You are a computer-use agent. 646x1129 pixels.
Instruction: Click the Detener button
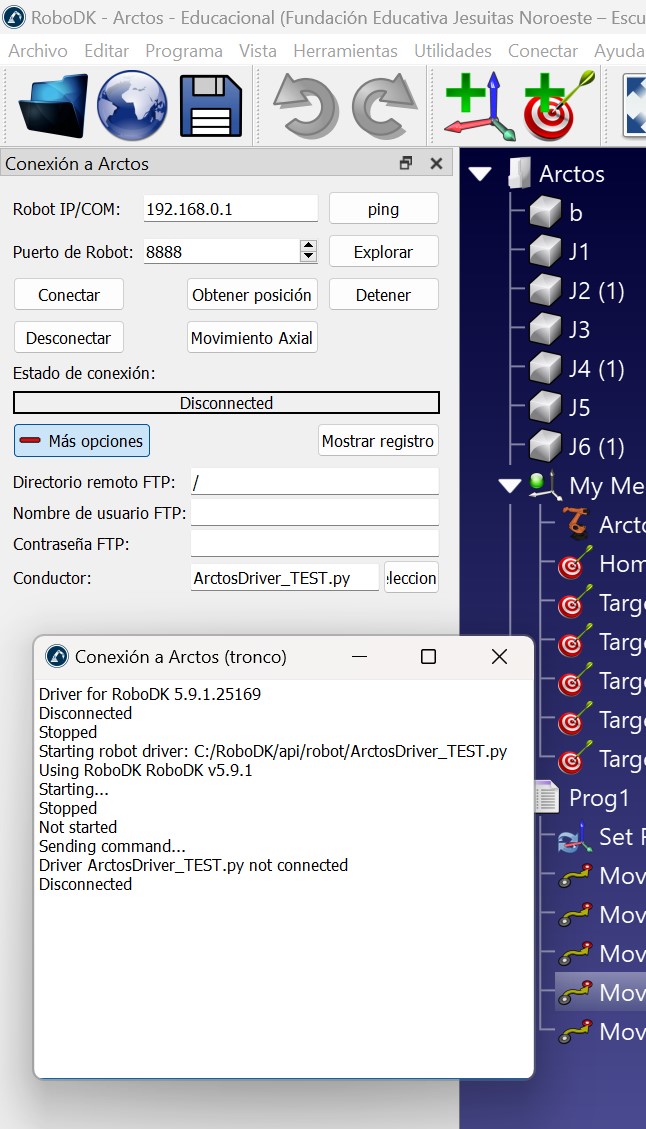(384, 294)
